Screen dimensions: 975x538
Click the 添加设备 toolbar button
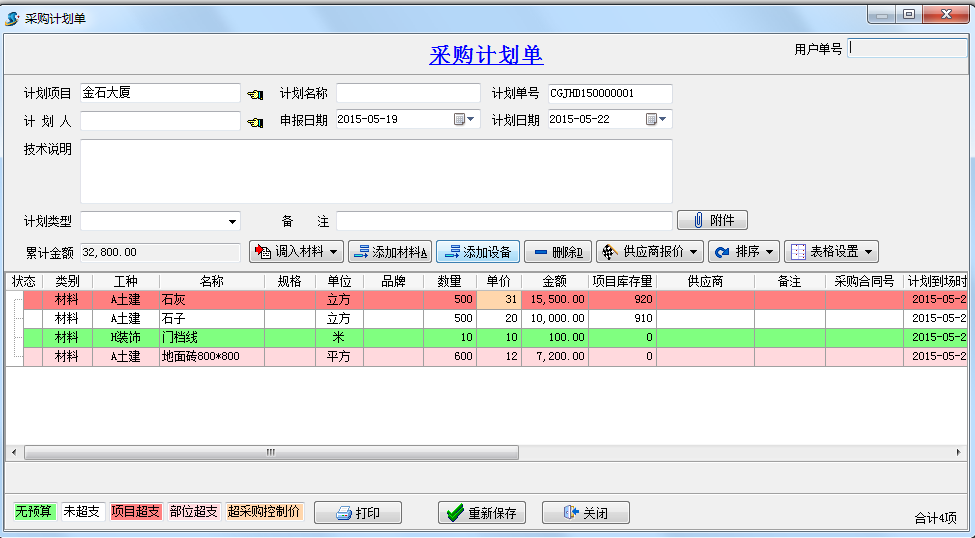coord(478,251)
